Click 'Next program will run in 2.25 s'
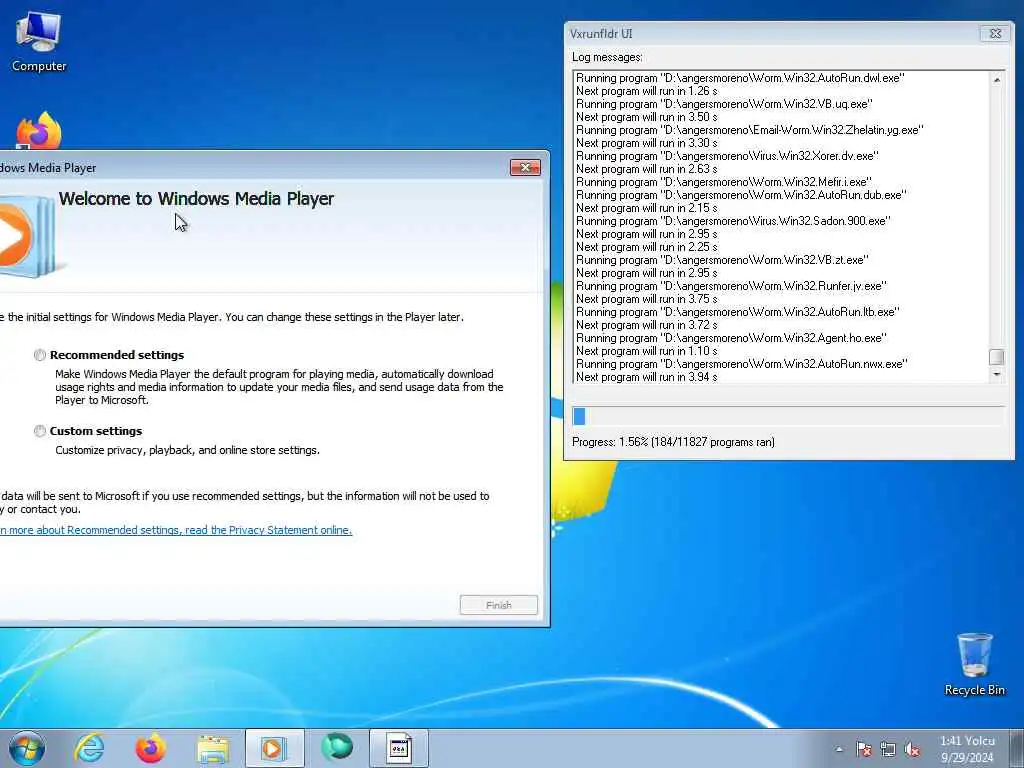 tap(647, 247)
